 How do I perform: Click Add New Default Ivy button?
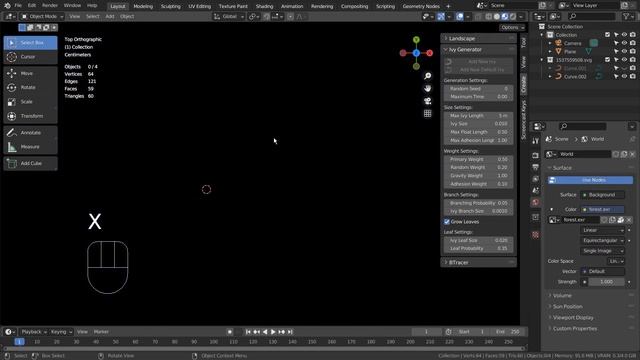[x=478, y=70]
